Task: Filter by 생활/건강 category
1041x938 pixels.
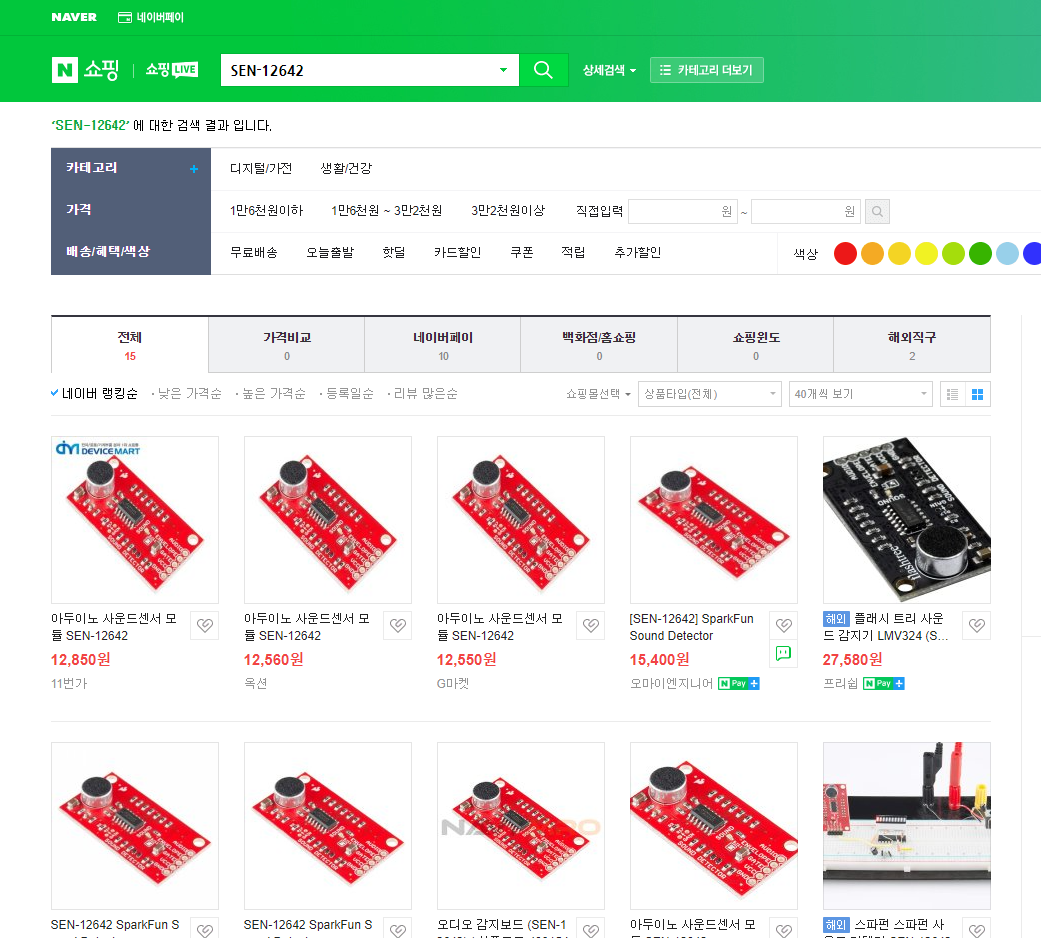Action: tap(346, 169)
